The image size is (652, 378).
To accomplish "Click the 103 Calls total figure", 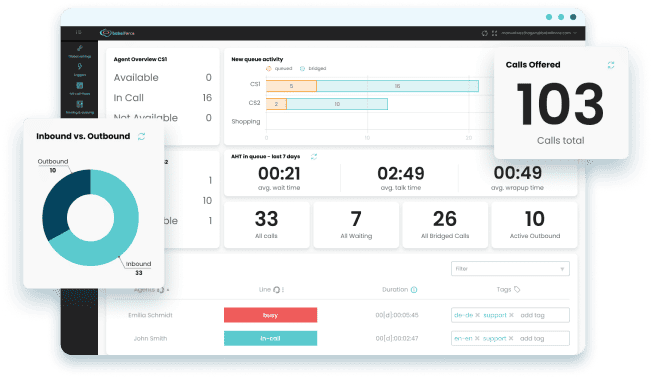I will (x=560, y=104).
